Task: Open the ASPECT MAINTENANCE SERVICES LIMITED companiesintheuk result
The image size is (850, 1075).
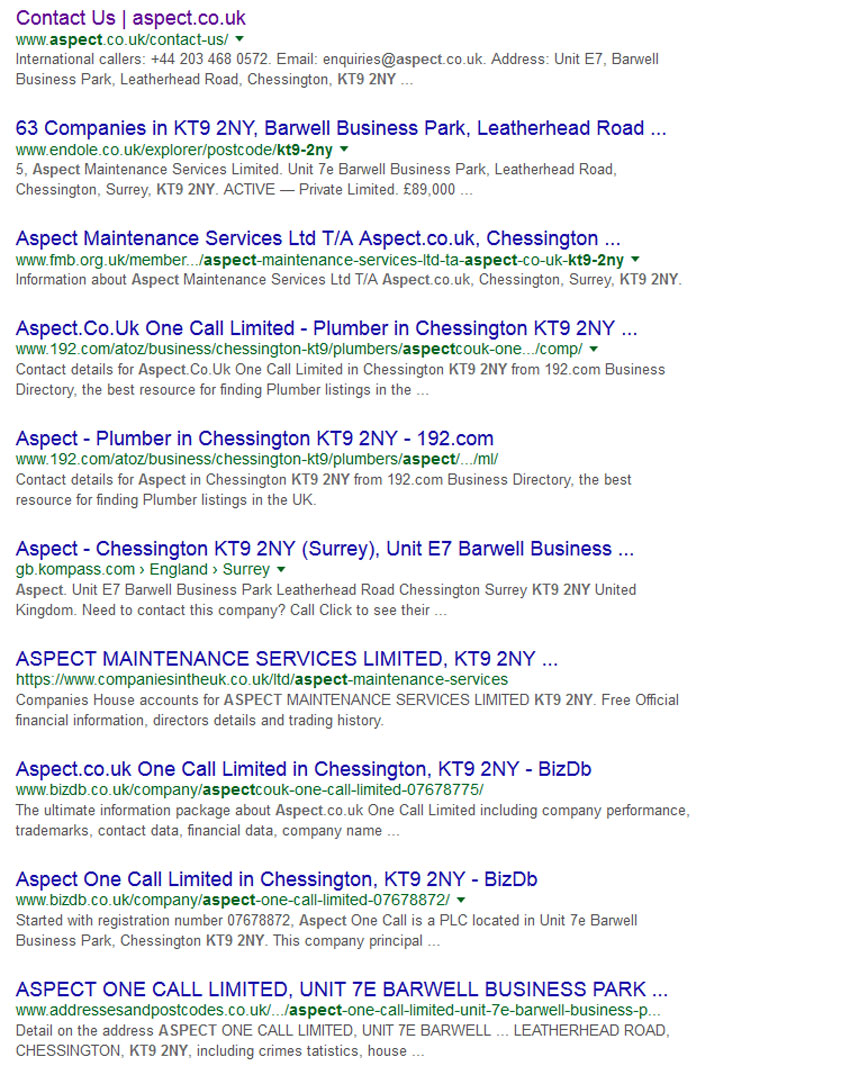Action: pos(287,659)
